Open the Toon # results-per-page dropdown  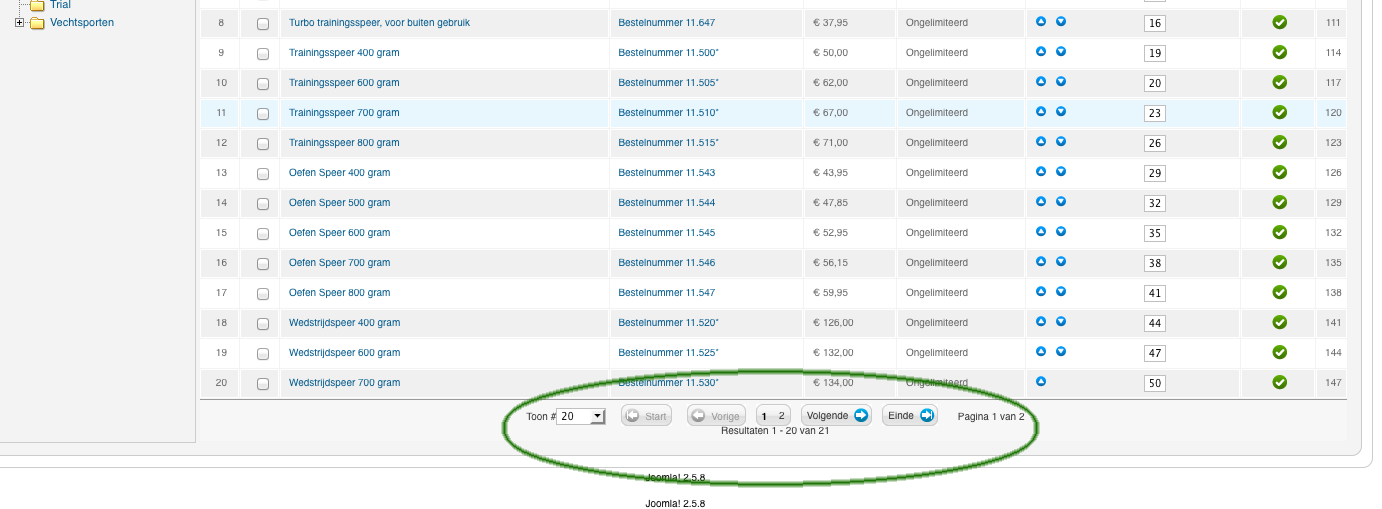click(581, 416)
